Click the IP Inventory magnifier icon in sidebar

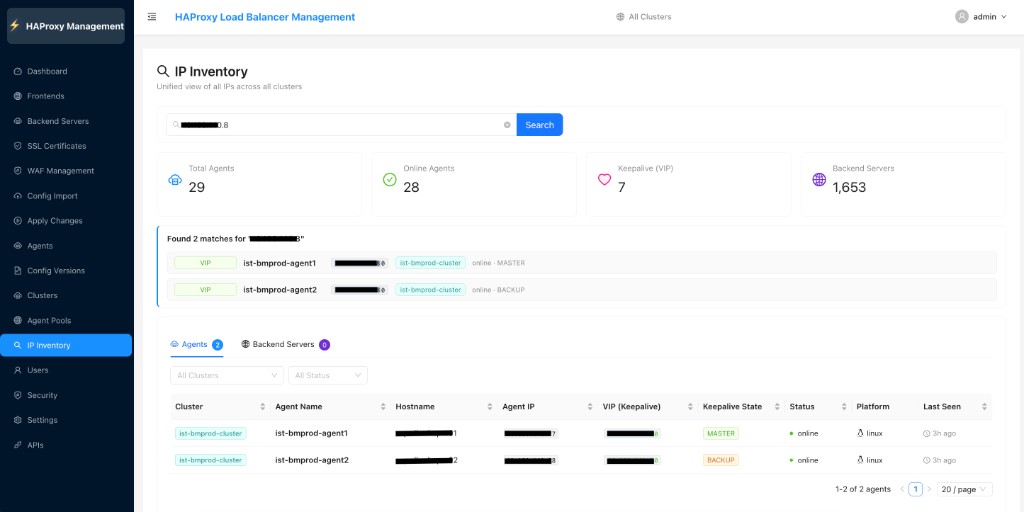tap(18, 345)
